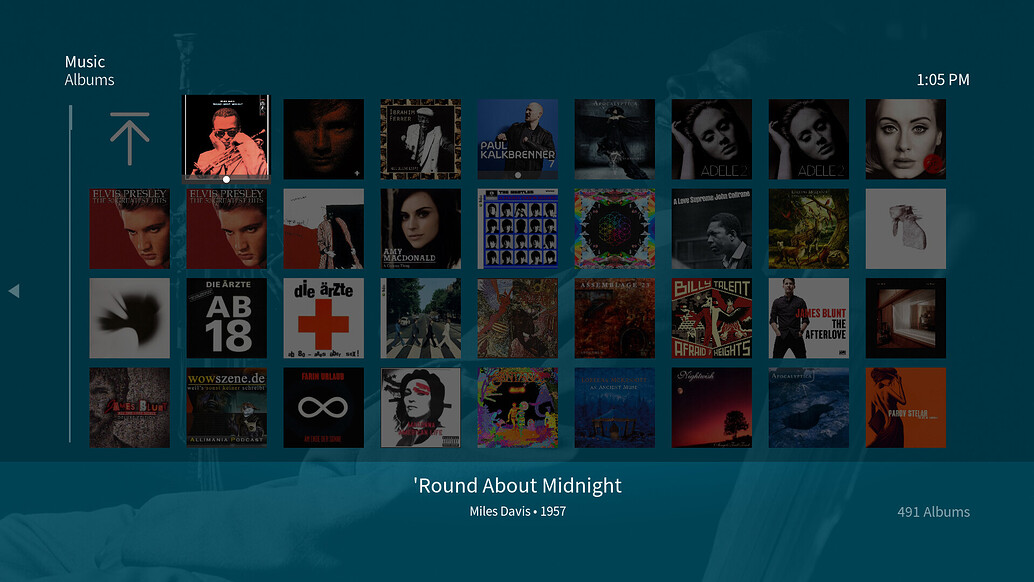Open the wowszene.de Allimania Podcast cover
The image size is (1034, 582).
tap(226, 407)
